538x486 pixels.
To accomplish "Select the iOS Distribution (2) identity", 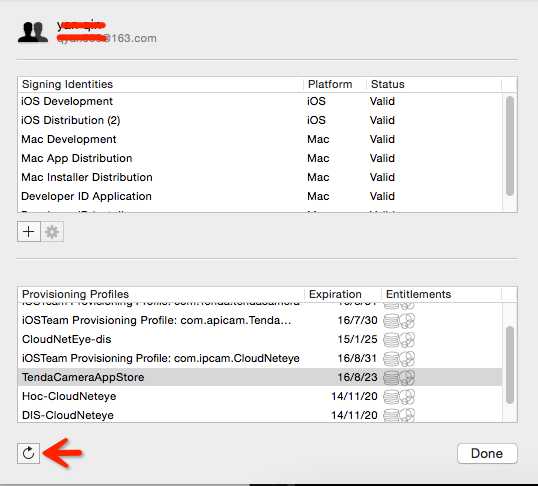I will pos(260,120).
